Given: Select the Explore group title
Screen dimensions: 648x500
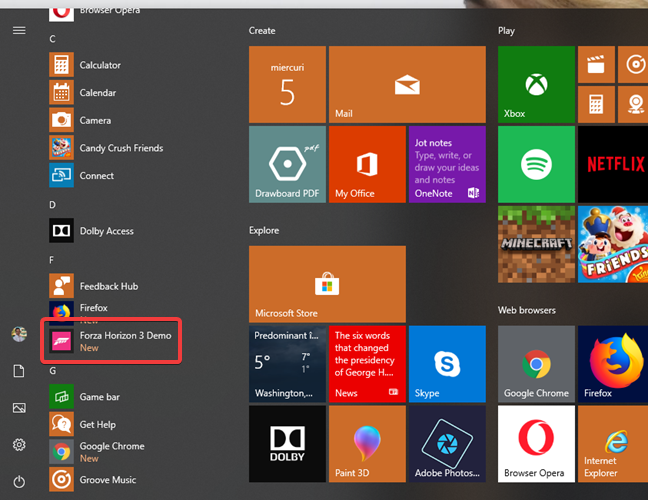Looking at the screenshot, I should pyautogui.click(x=264, y=230).
